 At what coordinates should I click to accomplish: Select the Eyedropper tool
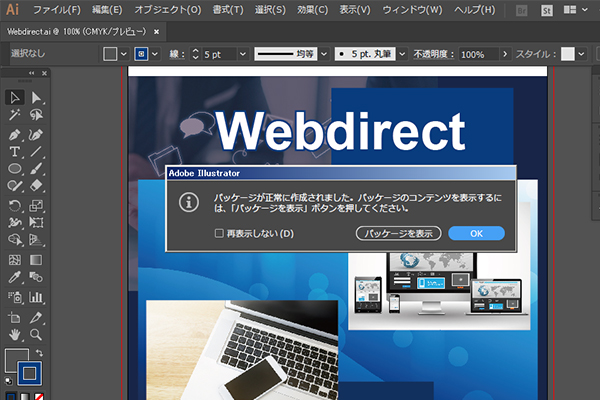15,277
